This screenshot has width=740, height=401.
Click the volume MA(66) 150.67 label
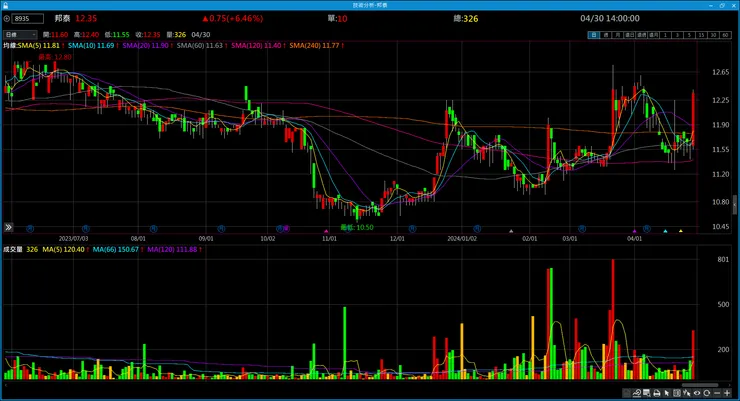[x=117, y=250]
